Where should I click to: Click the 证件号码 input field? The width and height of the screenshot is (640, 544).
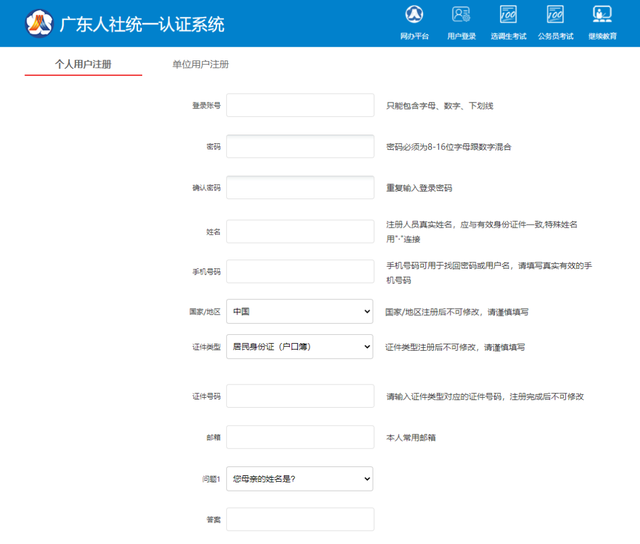pos(300,396)
